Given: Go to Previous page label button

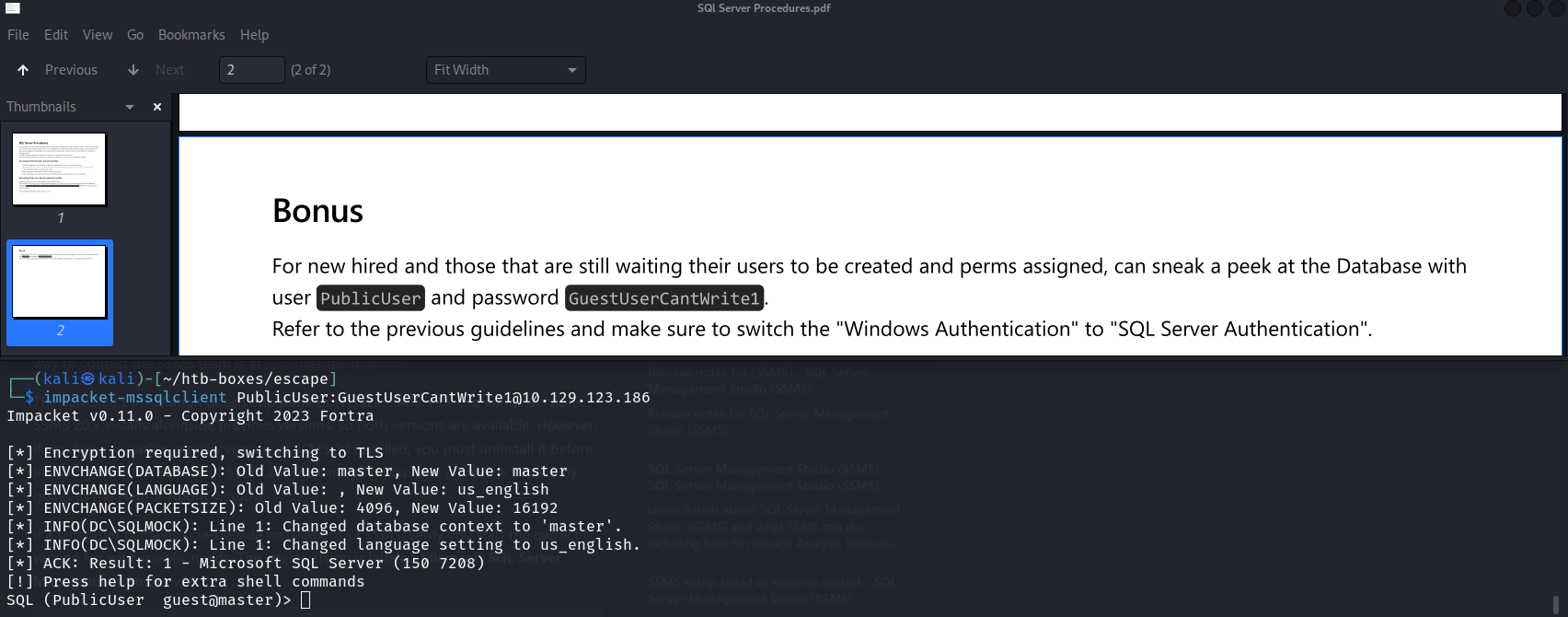Looking at the screenshot, I should [x=71, y=70].
